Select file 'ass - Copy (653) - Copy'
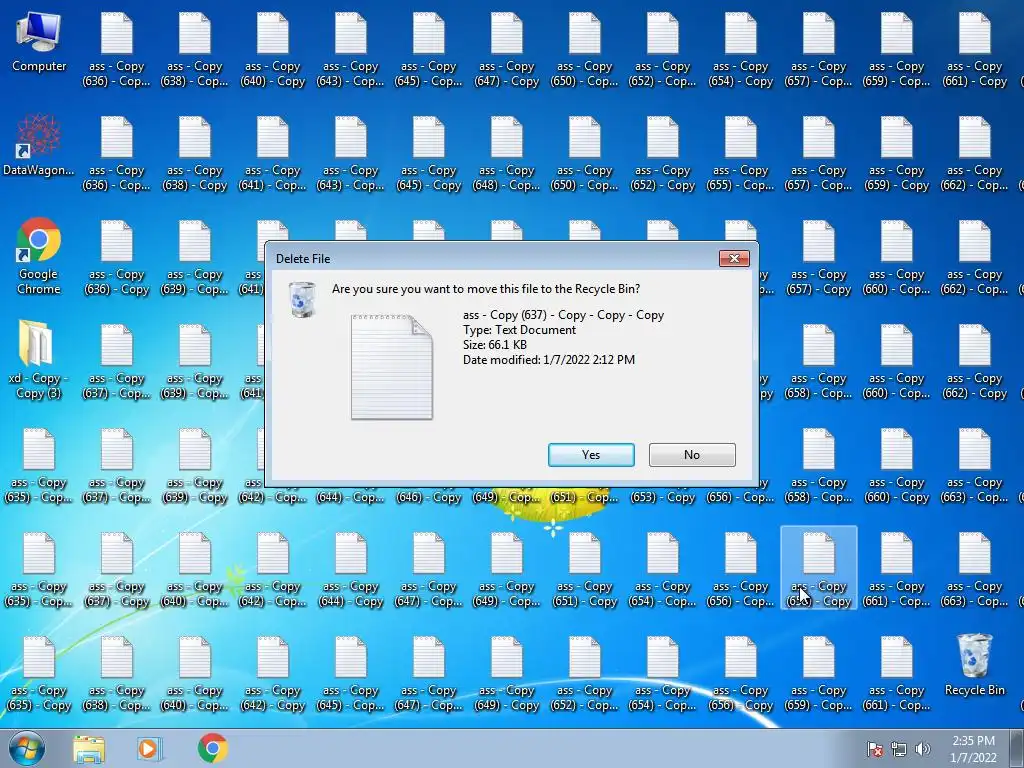This screenshot has width=1024, height=768. point(663,497)
